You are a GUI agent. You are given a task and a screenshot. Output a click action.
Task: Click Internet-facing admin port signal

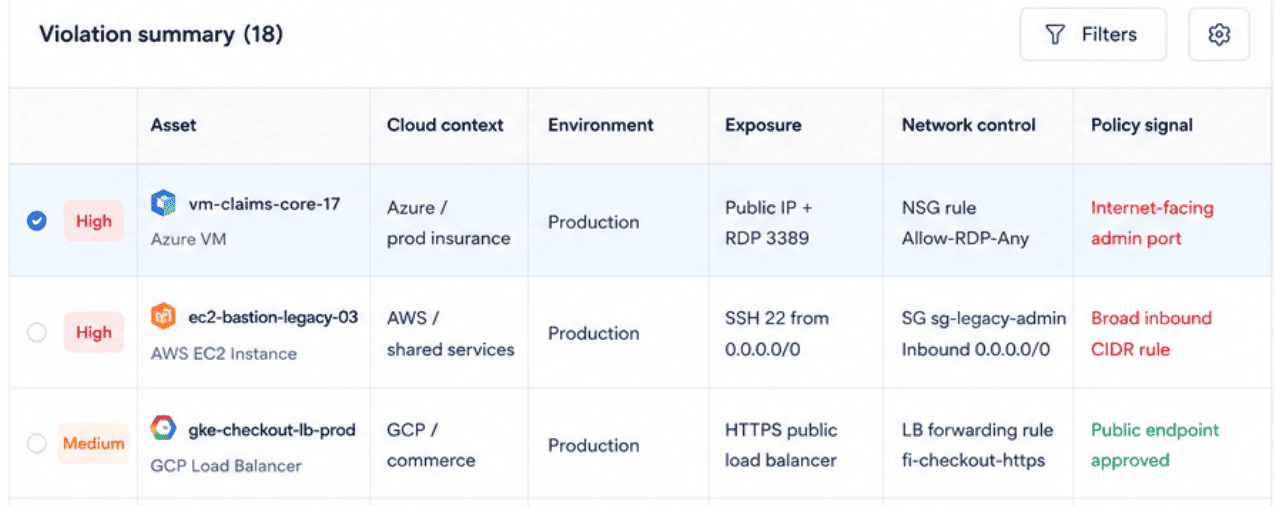pyautogui.click(x=1152, y=223)
